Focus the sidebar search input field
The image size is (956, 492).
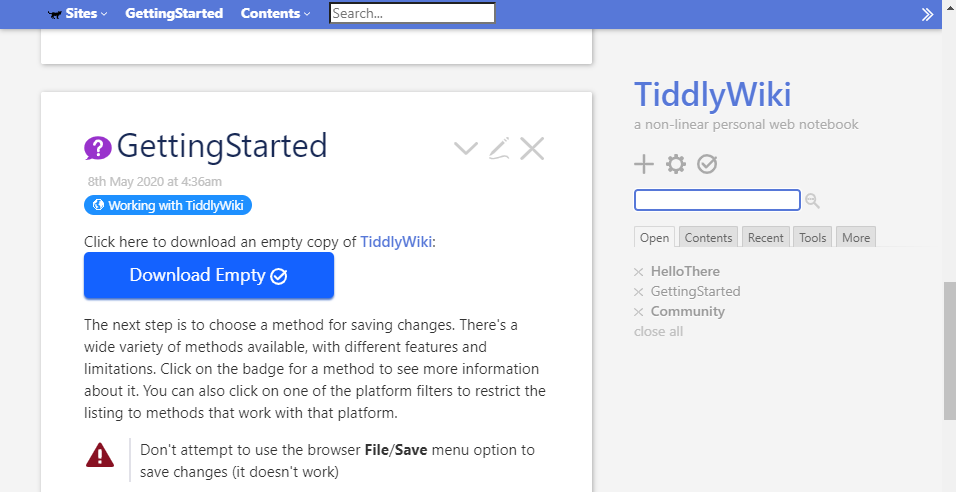(717, 201)
